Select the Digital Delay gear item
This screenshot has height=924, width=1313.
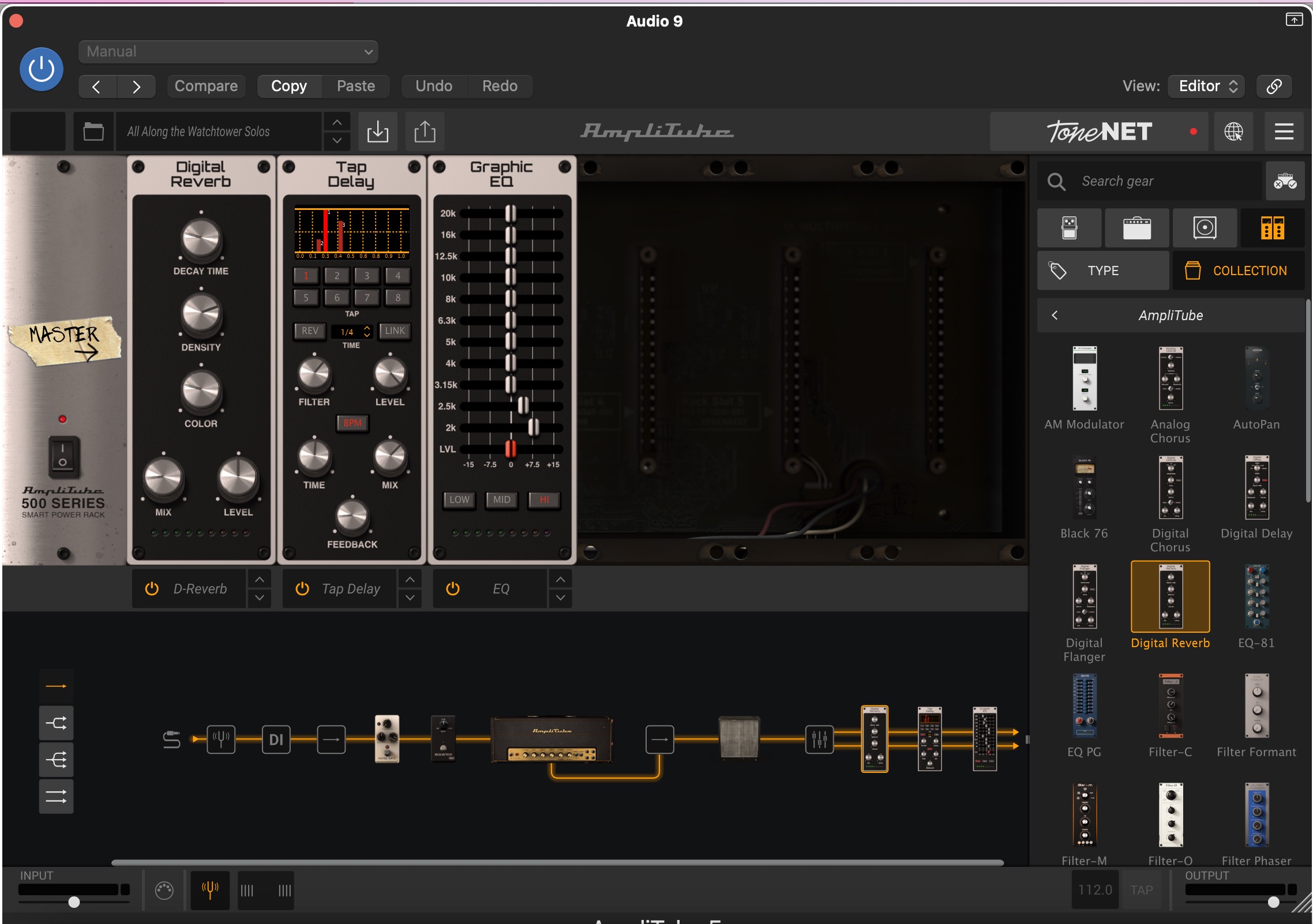tap(1256, 497)
